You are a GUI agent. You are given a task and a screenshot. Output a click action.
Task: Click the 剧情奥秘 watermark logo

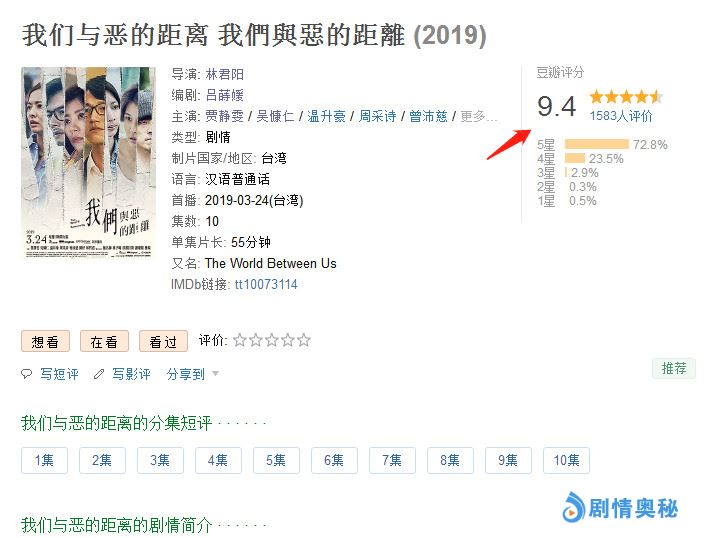click(x=620, y=508)
